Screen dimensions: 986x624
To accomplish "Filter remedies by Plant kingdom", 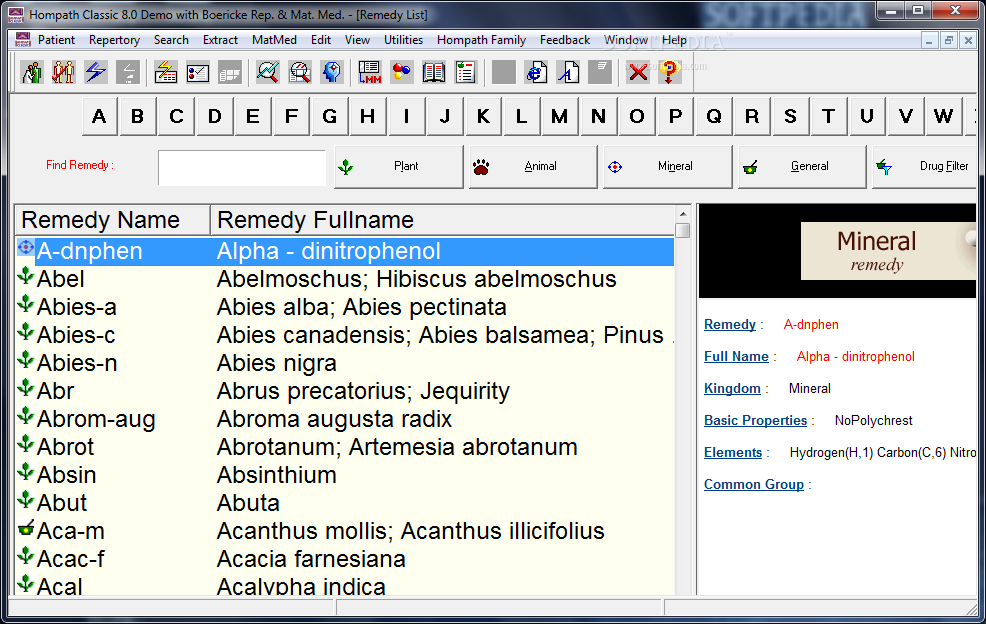I will tap(399, 167).
